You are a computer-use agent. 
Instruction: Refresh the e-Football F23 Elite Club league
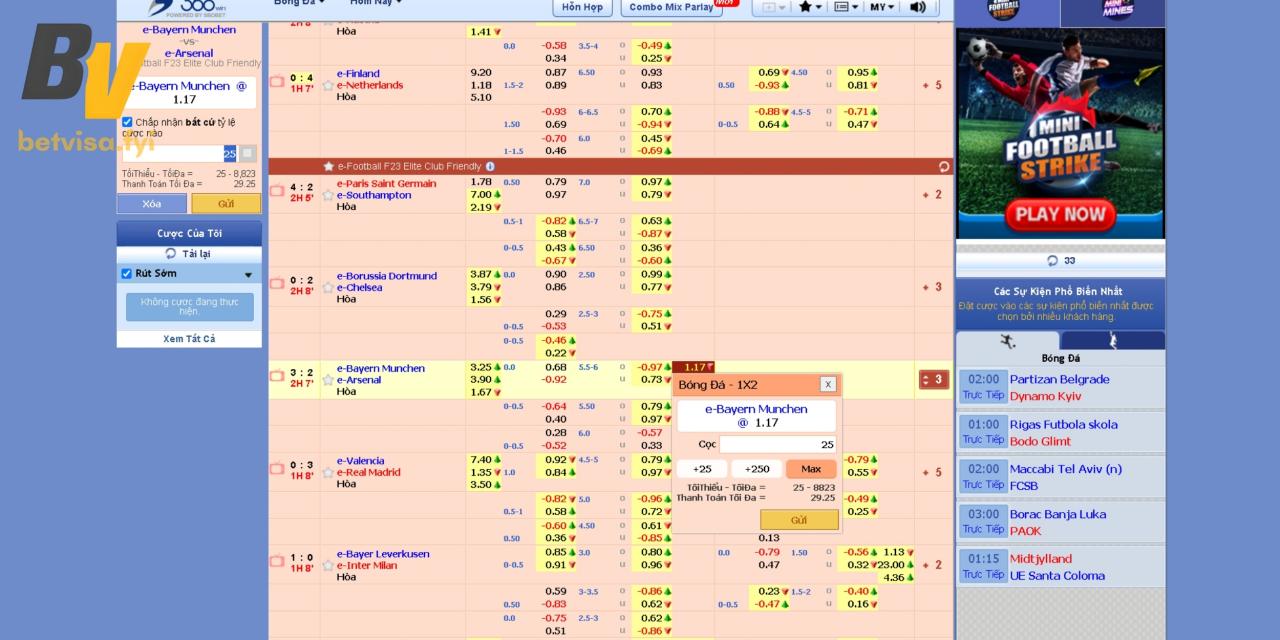click(x=944, y=167)
